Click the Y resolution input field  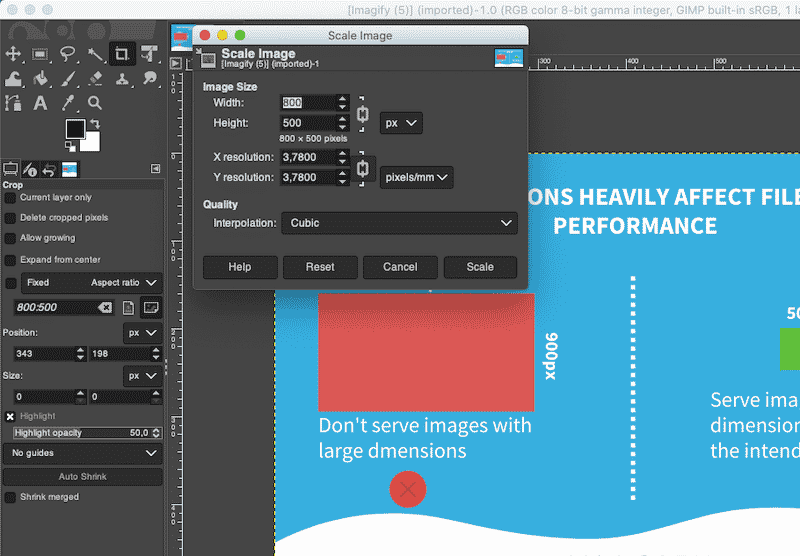click(x=308, y=178)
